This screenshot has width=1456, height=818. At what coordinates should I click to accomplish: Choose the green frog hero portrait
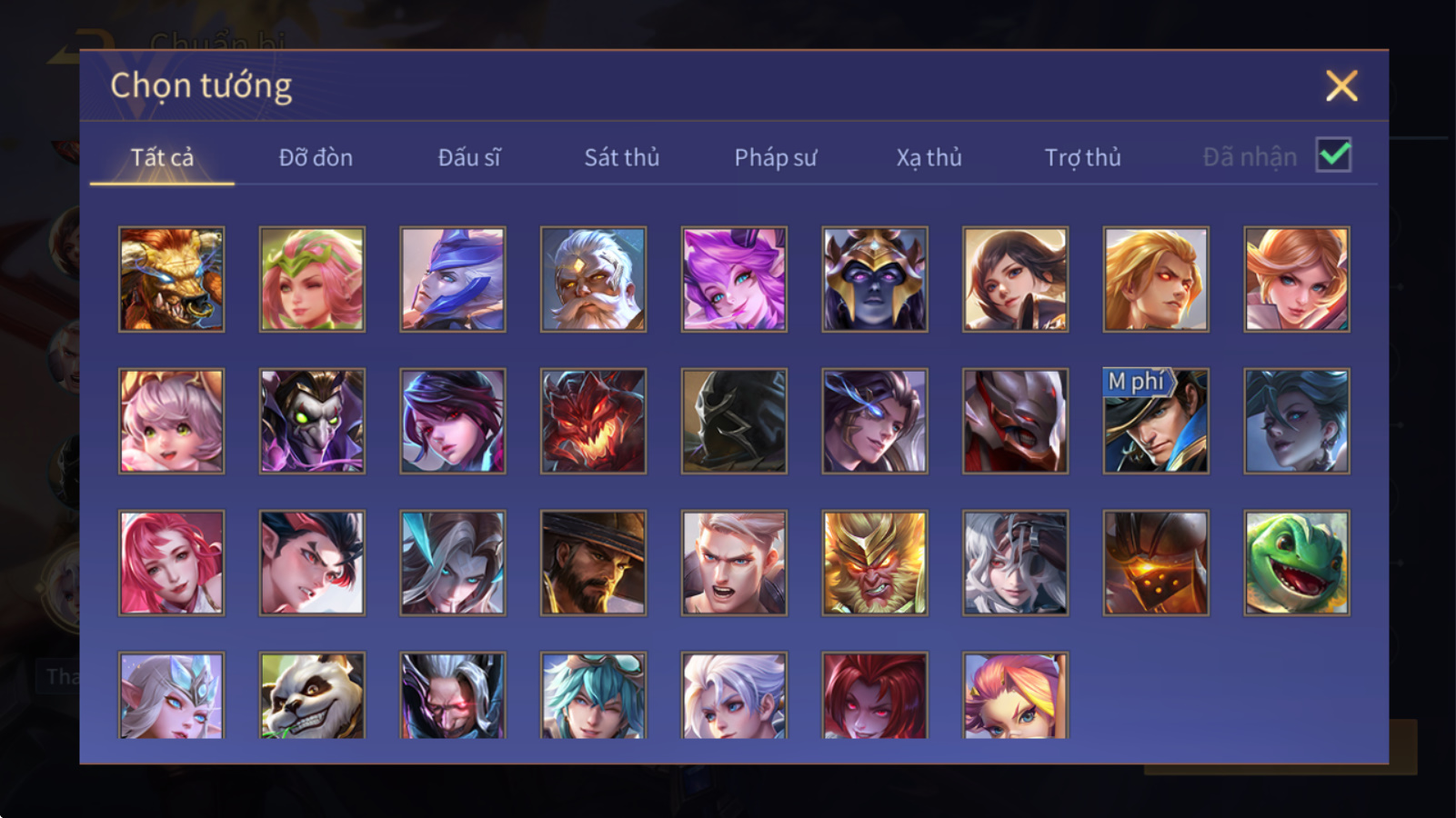click(x=1297, y=563)
